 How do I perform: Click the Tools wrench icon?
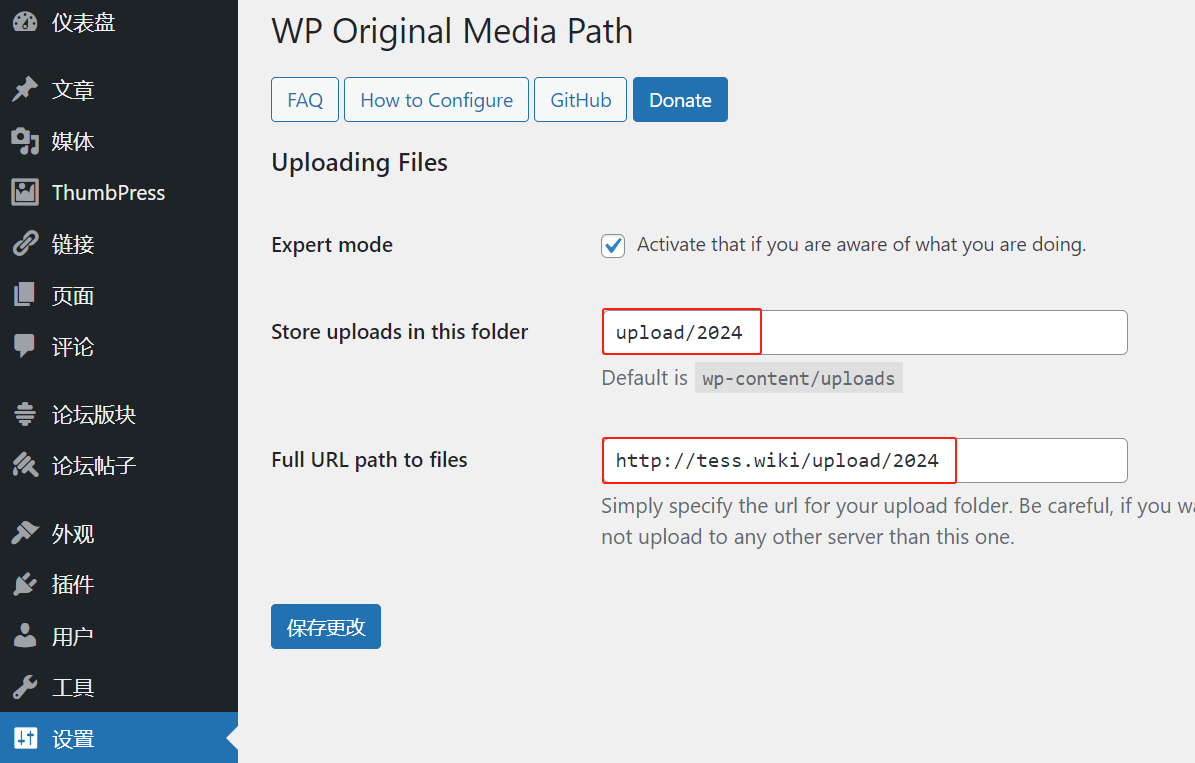25,688
